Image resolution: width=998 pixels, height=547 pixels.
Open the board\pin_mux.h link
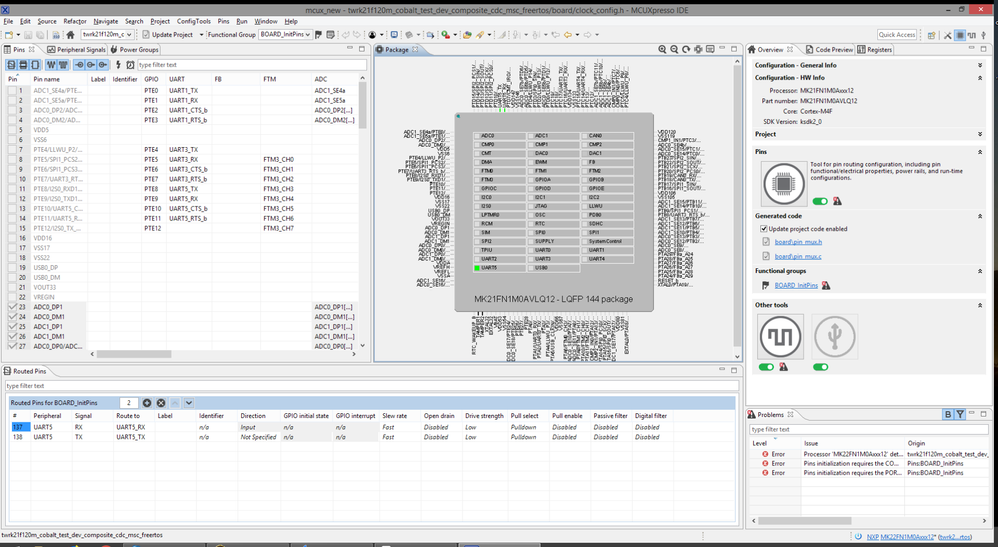click(798, 242)
